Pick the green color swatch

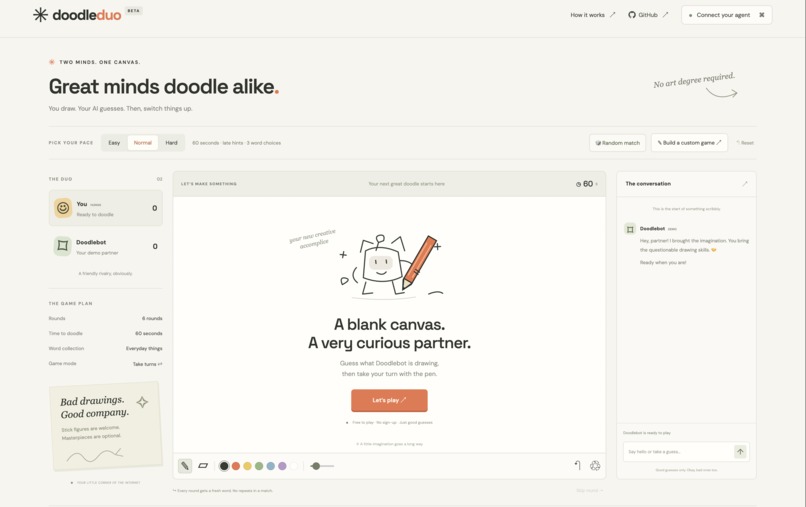(259, 466)
